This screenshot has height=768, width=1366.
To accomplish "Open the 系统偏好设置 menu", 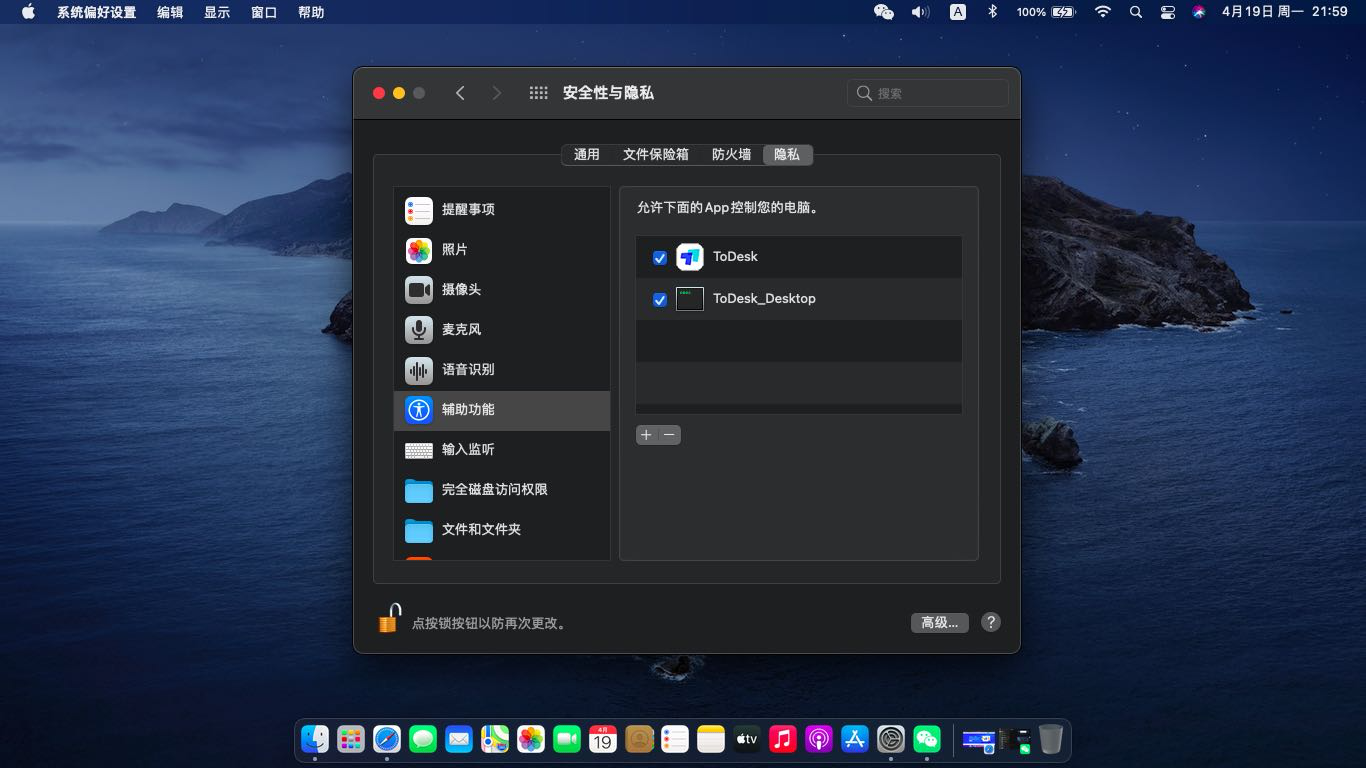I will [x=97, y=12].
